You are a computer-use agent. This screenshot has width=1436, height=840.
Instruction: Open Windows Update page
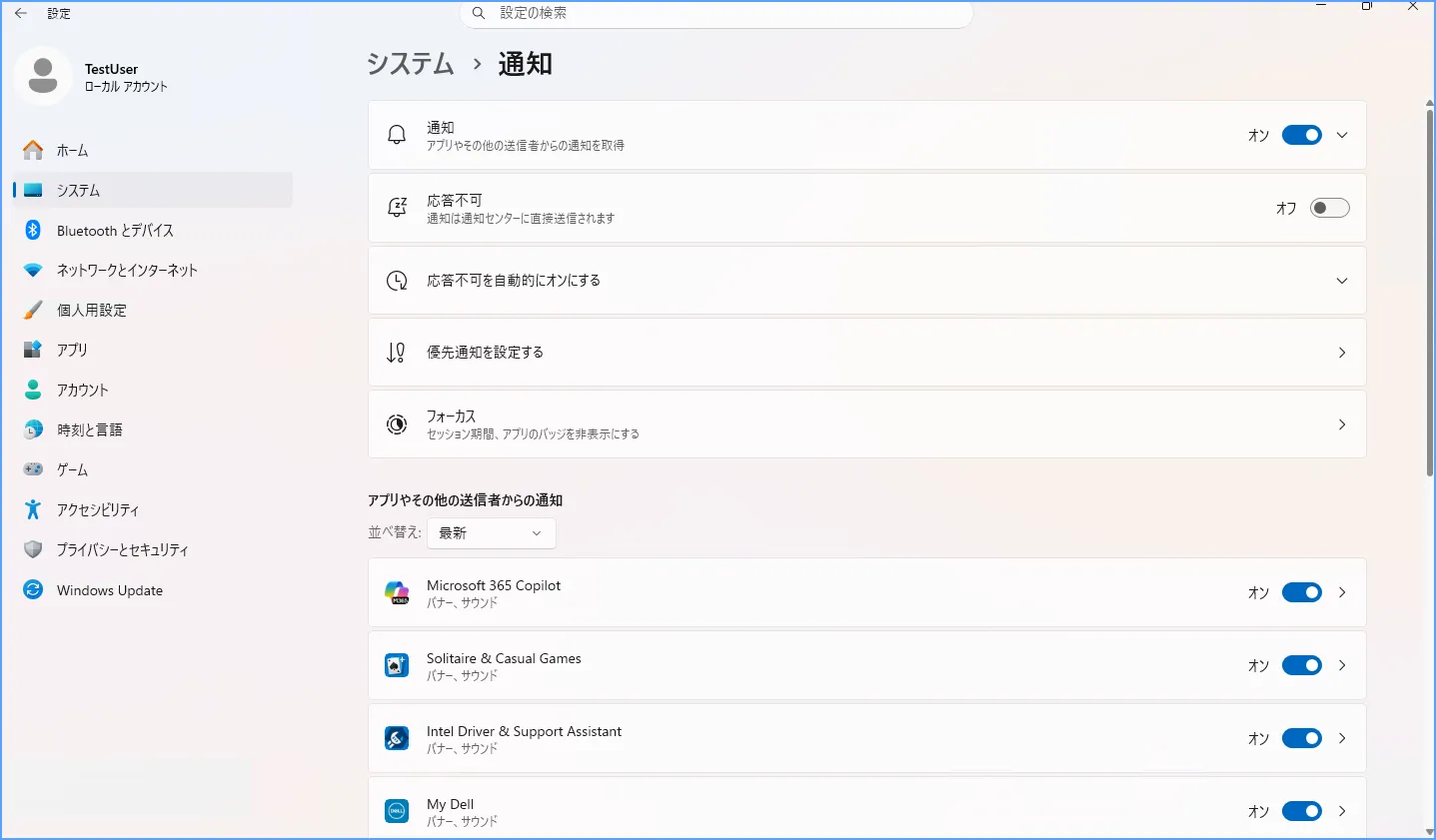tap(153, 590)
